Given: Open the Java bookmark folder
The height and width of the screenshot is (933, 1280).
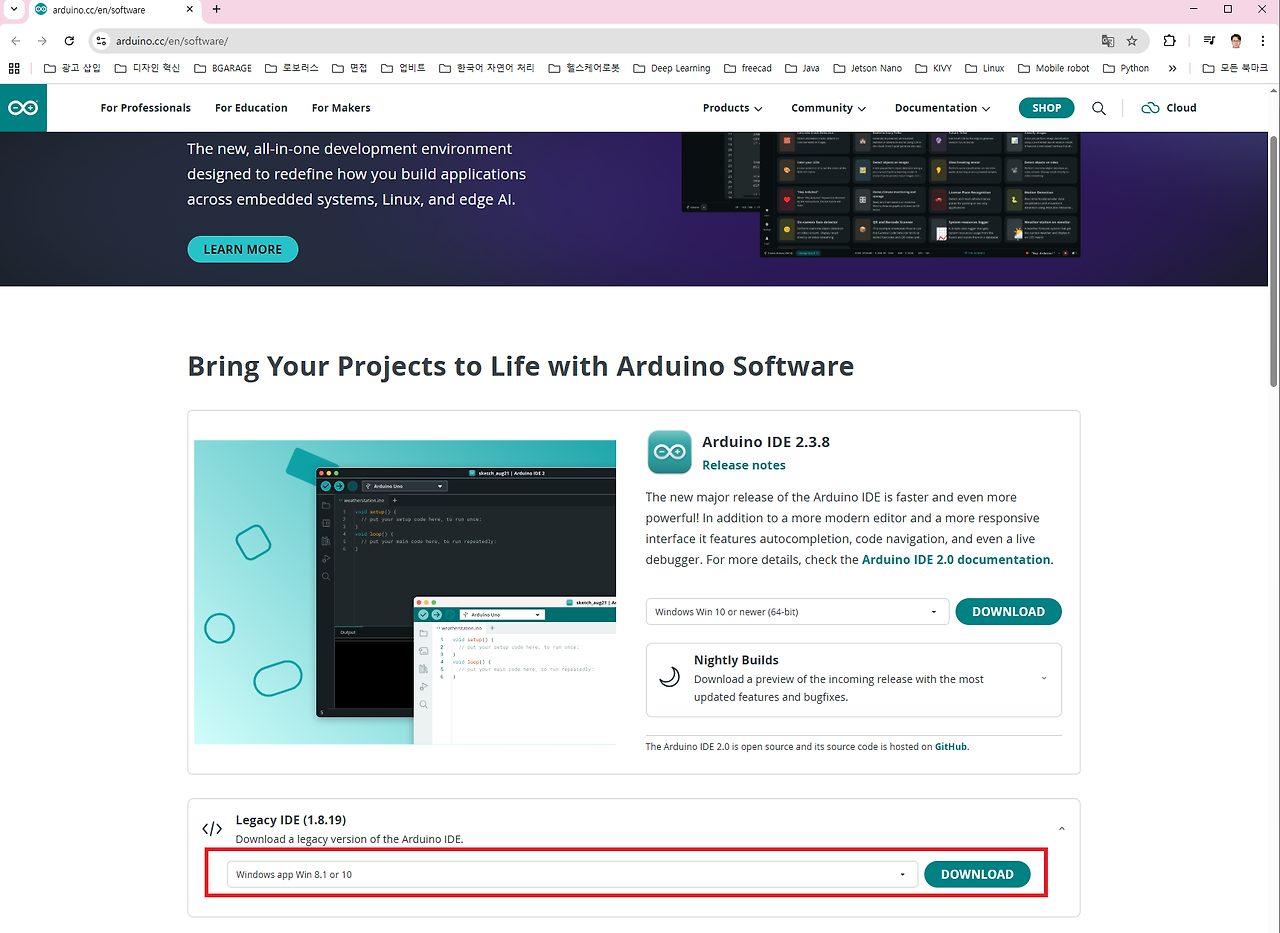Looking at the screenshot, I should tap(802, 68).
